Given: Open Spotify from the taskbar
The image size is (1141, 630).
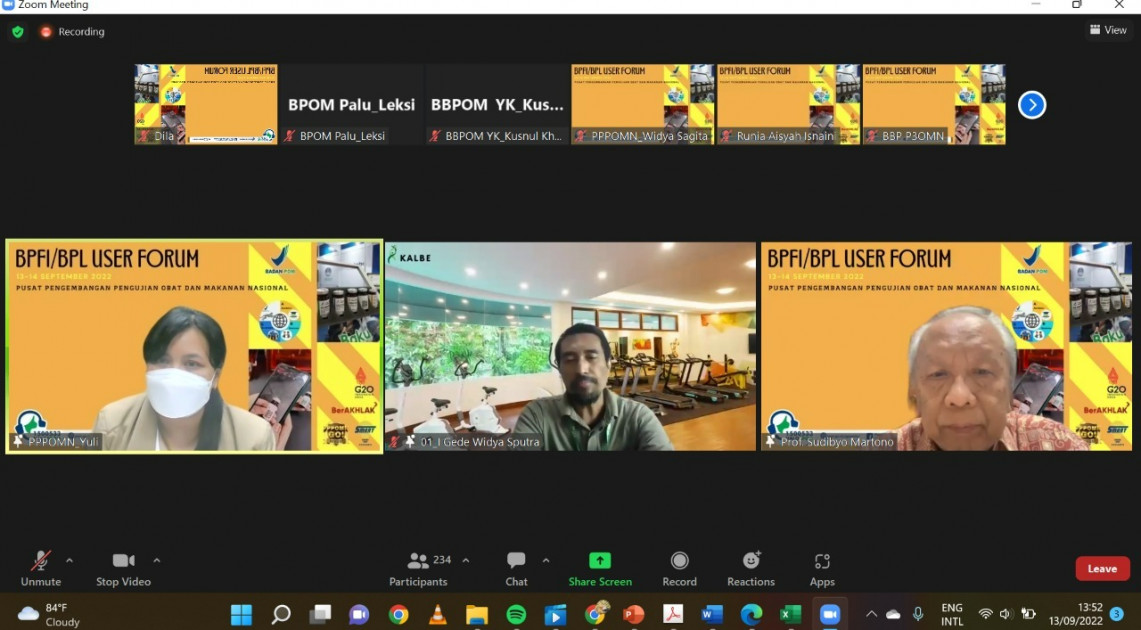Looking at the screenshot, I should (x=516, y=614).
